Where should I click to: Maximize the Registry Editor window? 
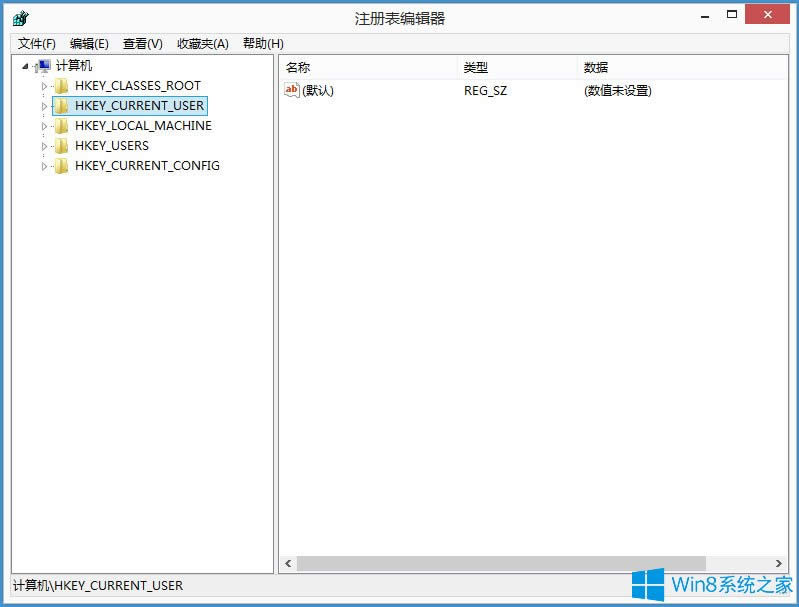click(x=732, y=15)
